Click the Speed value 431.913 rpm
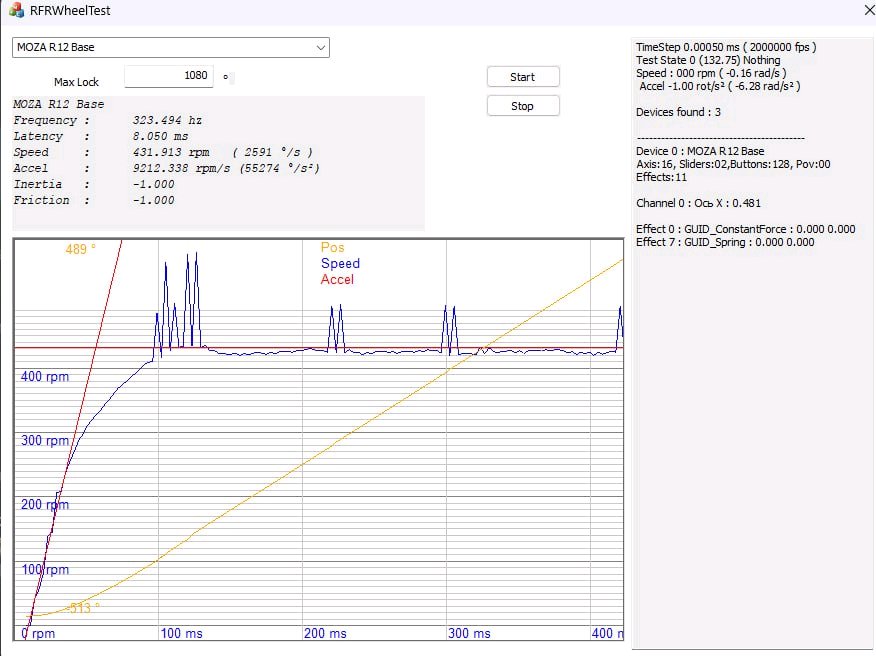Image resolution: width=876 pixels, height=656 pixels. click(x=171, y=152)
